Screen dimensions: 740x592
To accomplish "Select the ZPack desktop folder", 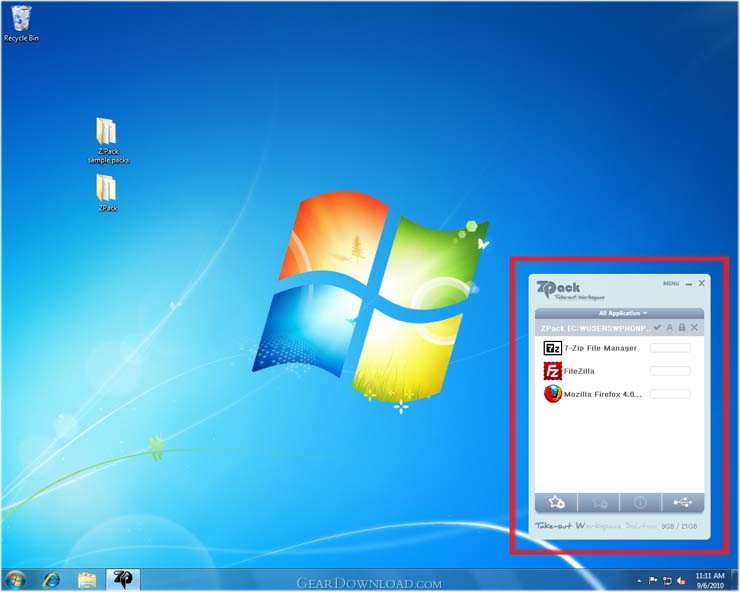I will [x=108, y=193].
